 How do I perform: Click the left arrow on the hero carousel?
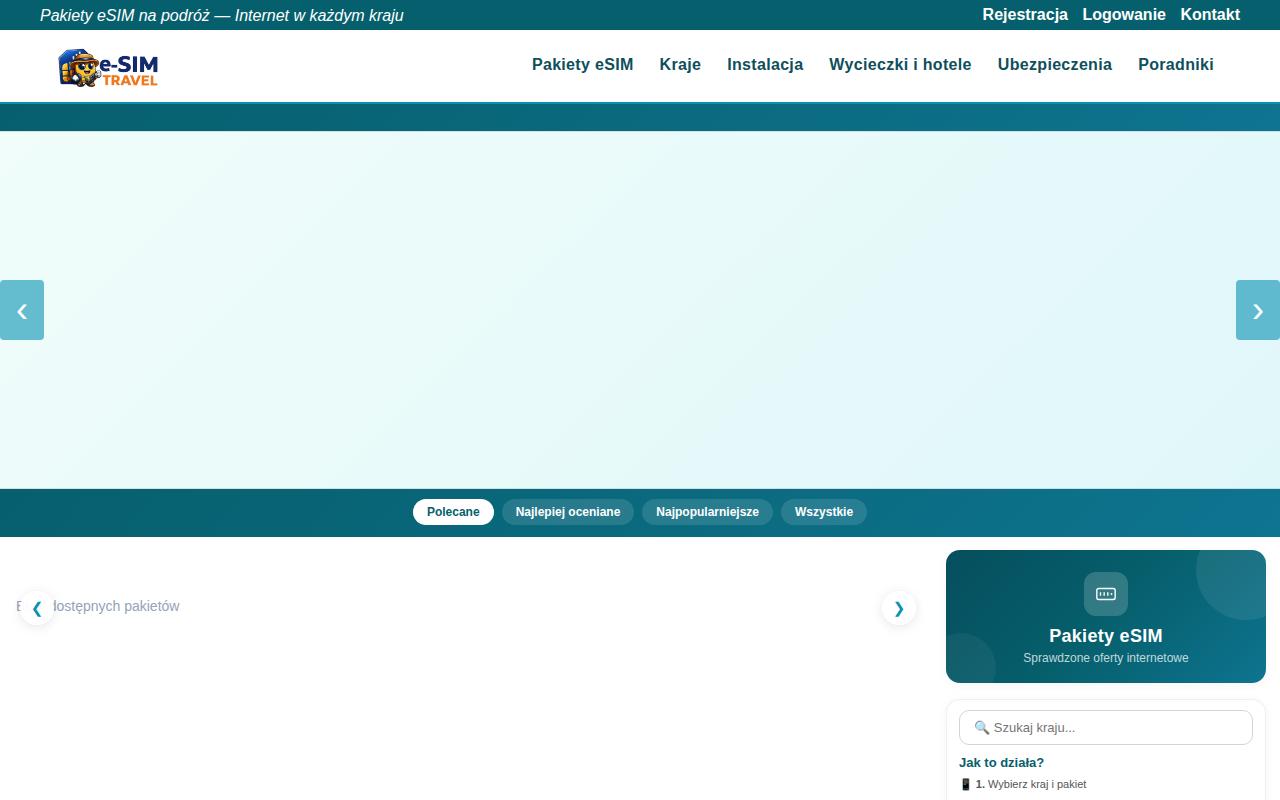(21, 310)
